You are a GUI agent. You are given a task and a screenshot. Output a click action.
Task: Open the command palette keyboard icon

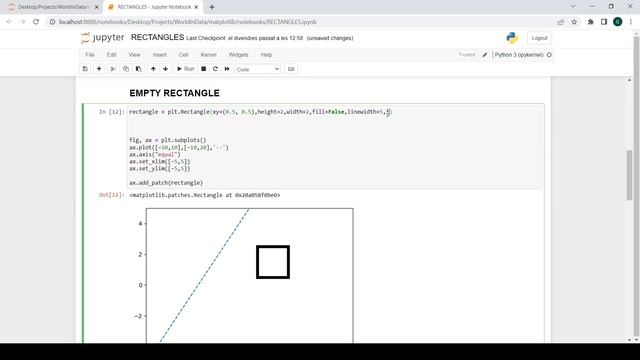coord(291,69)
